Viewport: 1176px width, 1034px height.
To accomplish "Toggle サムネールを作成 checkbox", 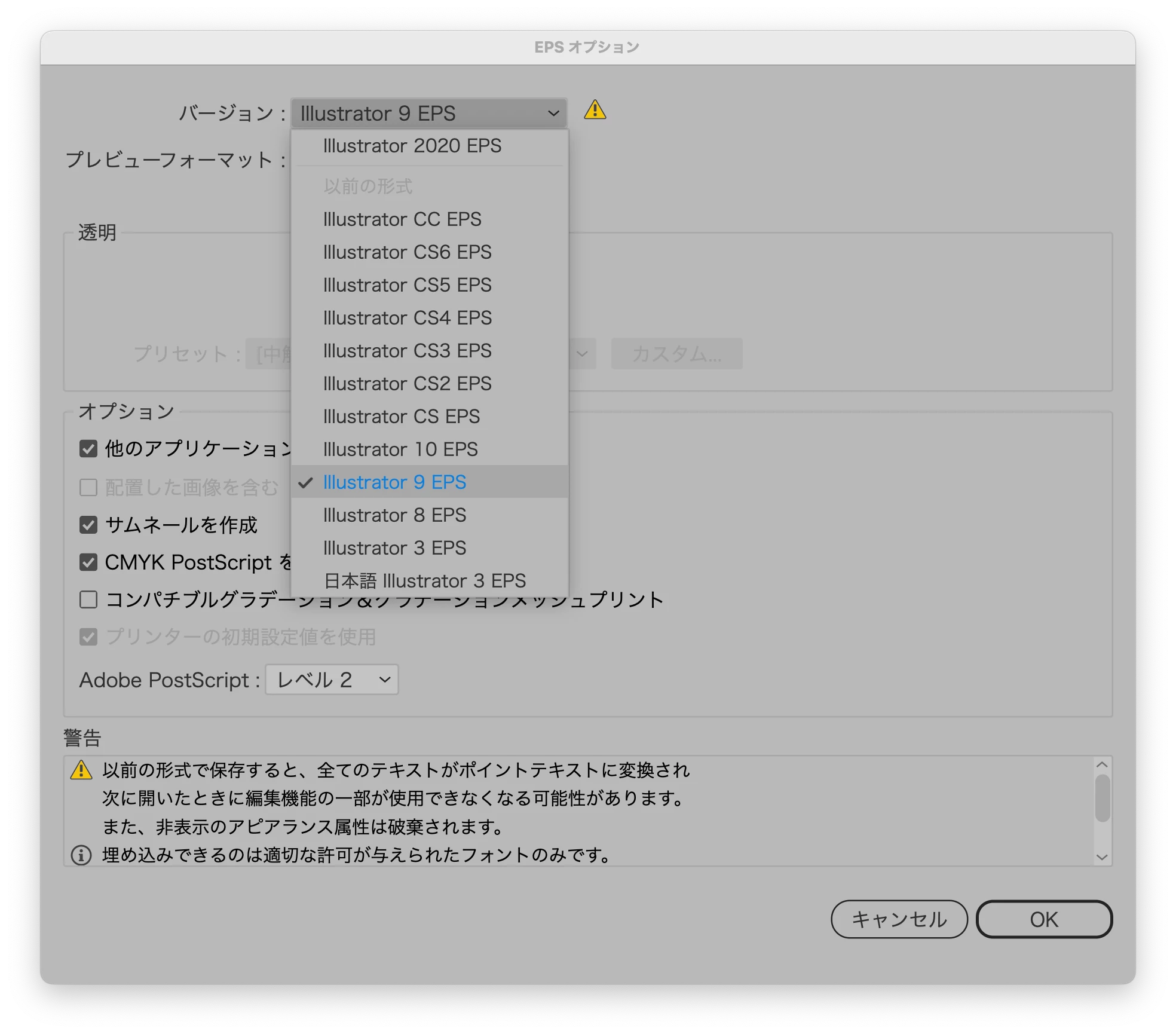I will 88,525.
